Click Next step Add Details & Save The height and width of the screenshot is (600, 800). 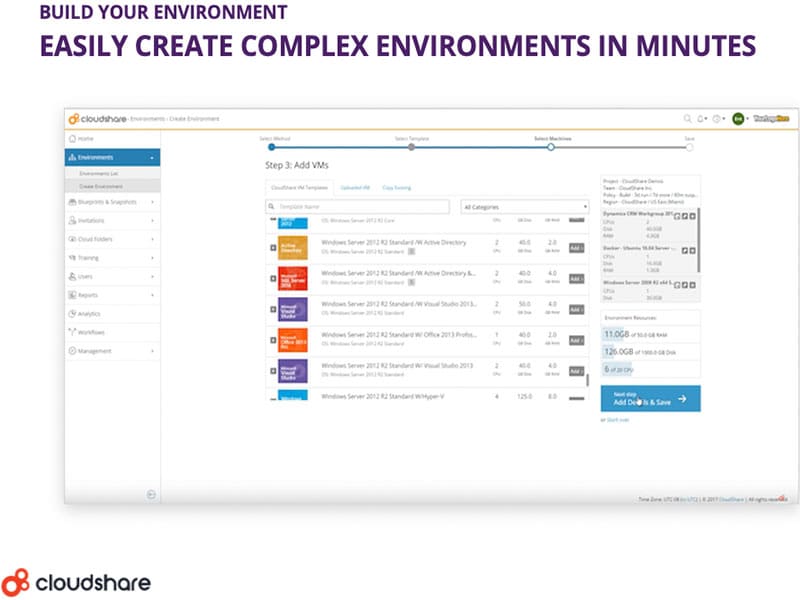coord(651,398)
